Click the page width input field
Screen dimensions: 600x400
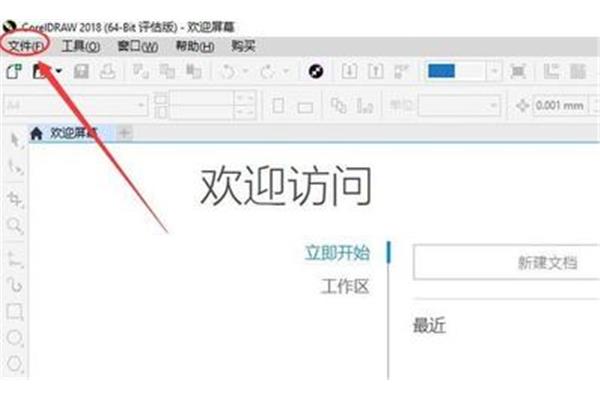pos(202,98)
